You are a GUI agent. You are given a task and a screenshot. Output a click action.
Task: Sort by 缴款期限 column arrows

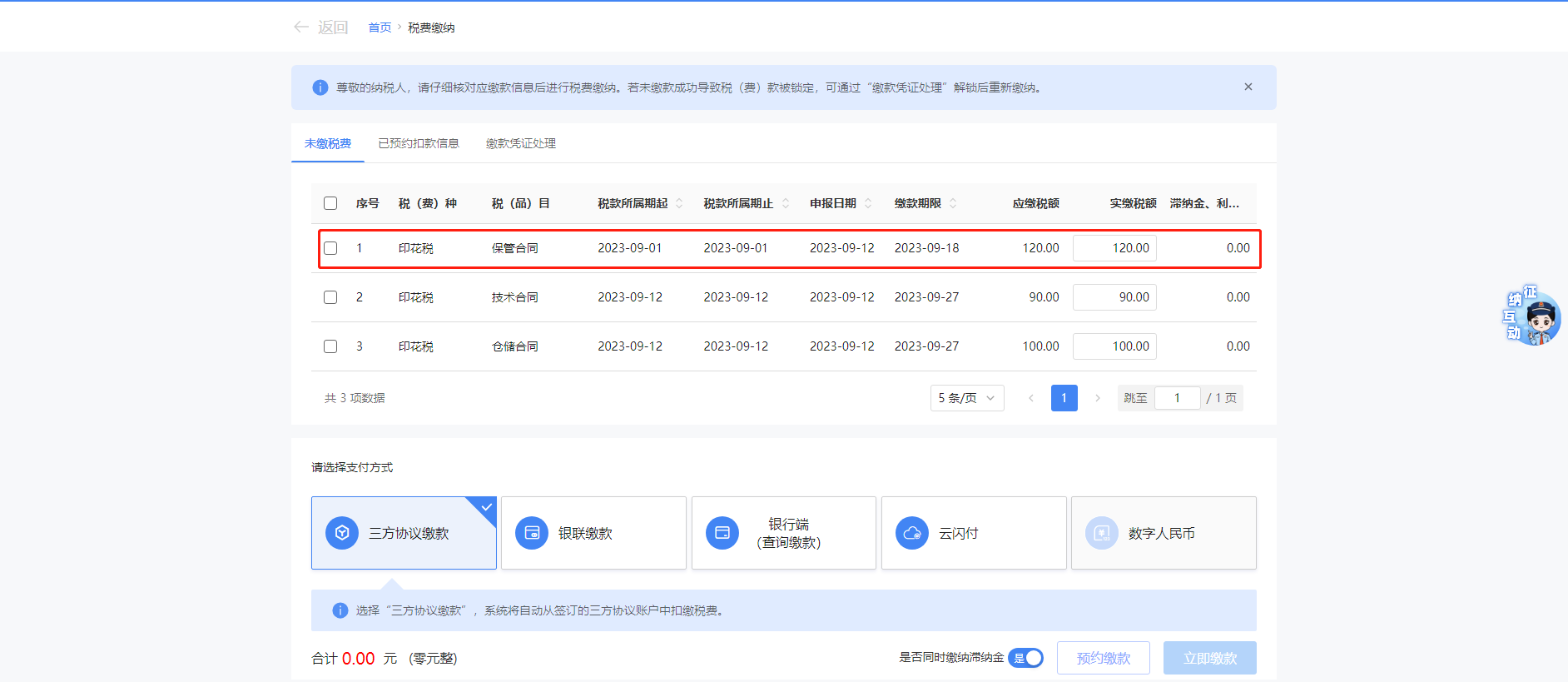click(953, 203)
